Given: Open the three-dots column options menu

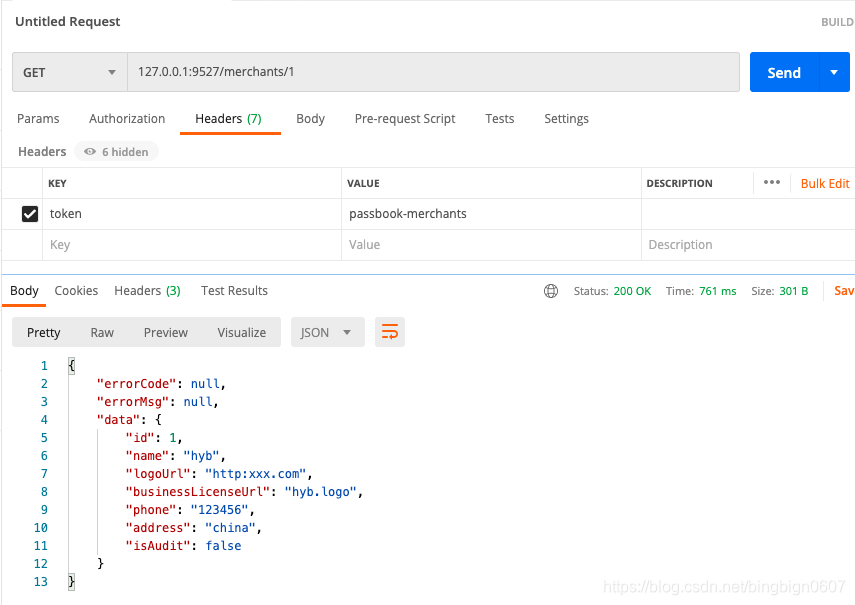Looking at the screenshot, I should click(772, 183).
